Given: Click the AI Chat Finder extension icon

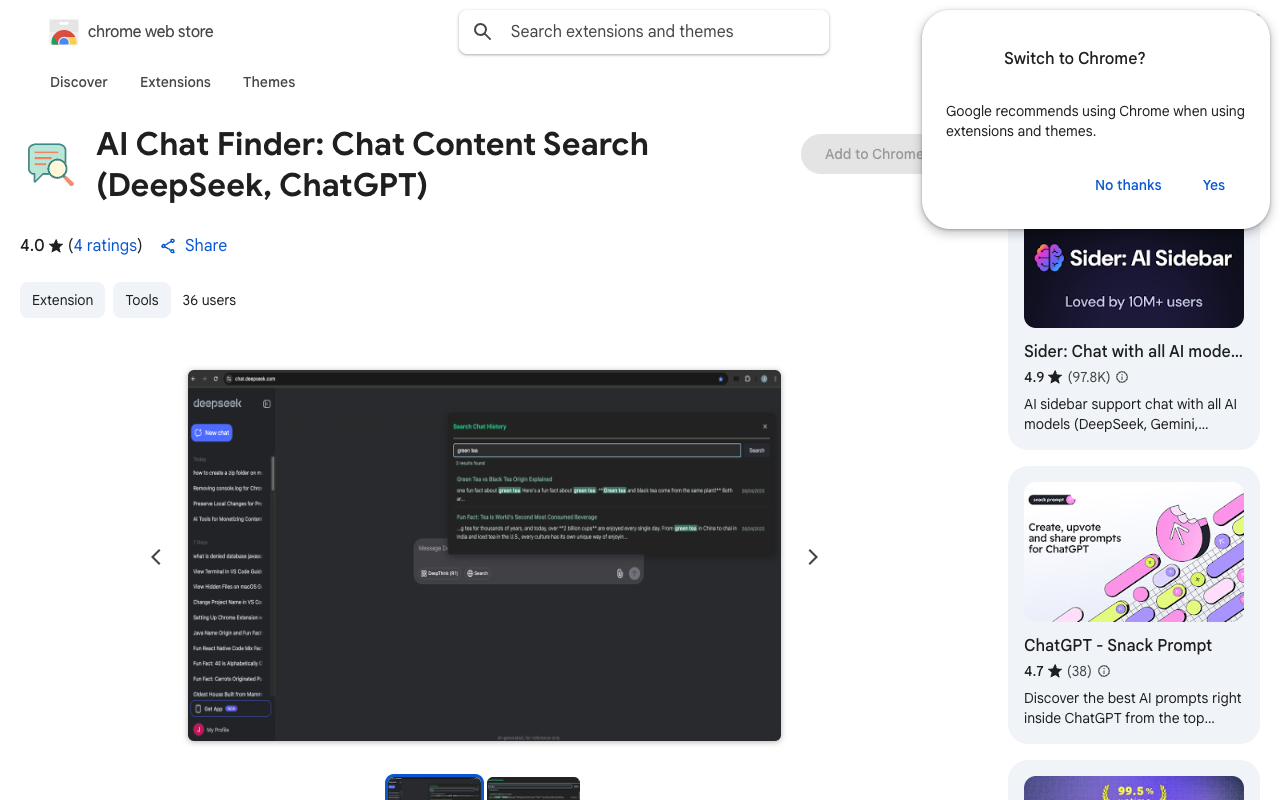Looking at the screenshot, I should coord(50,164).
